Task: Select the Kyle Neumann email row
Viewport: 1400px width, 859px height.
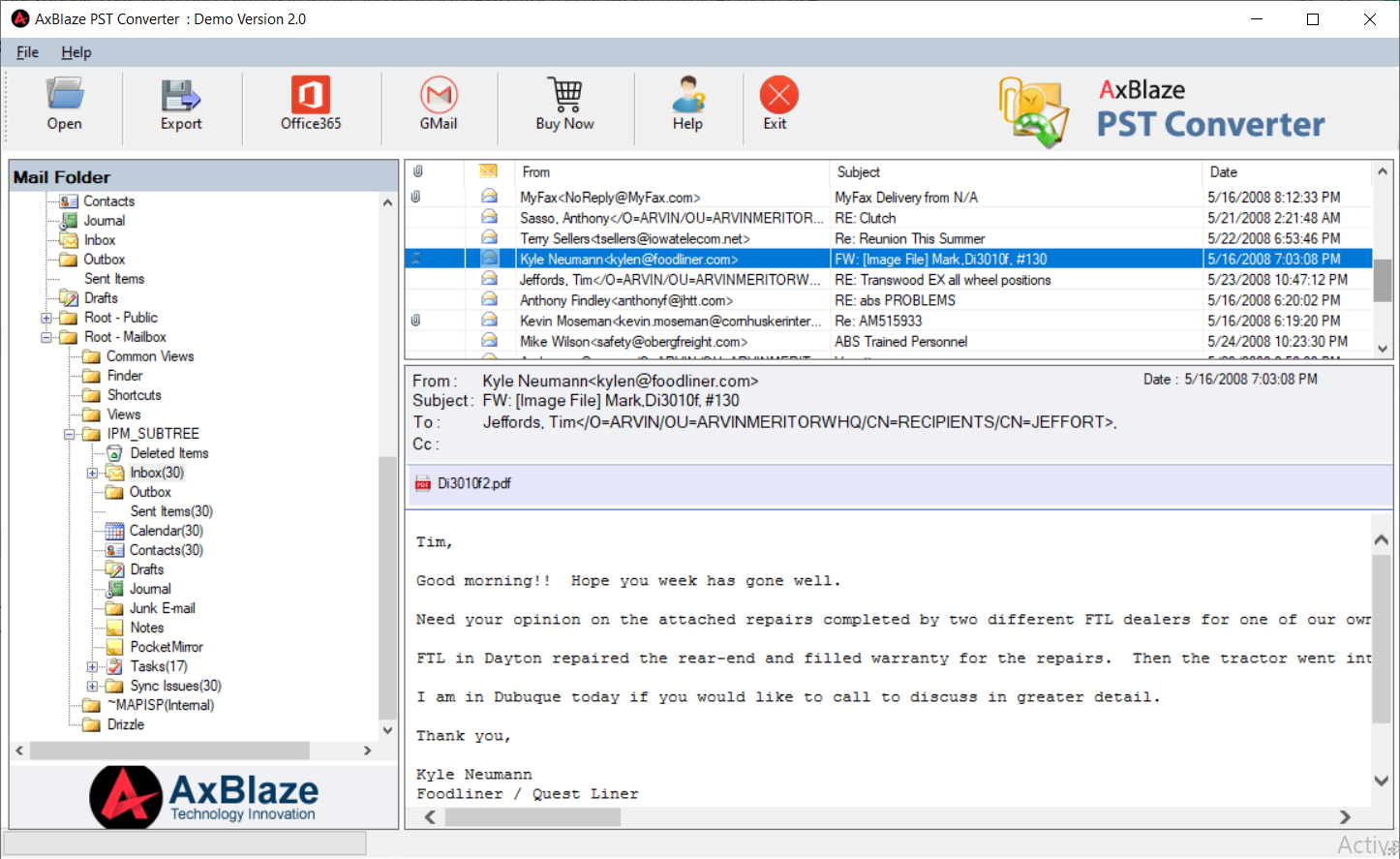Action: (888, 259)
